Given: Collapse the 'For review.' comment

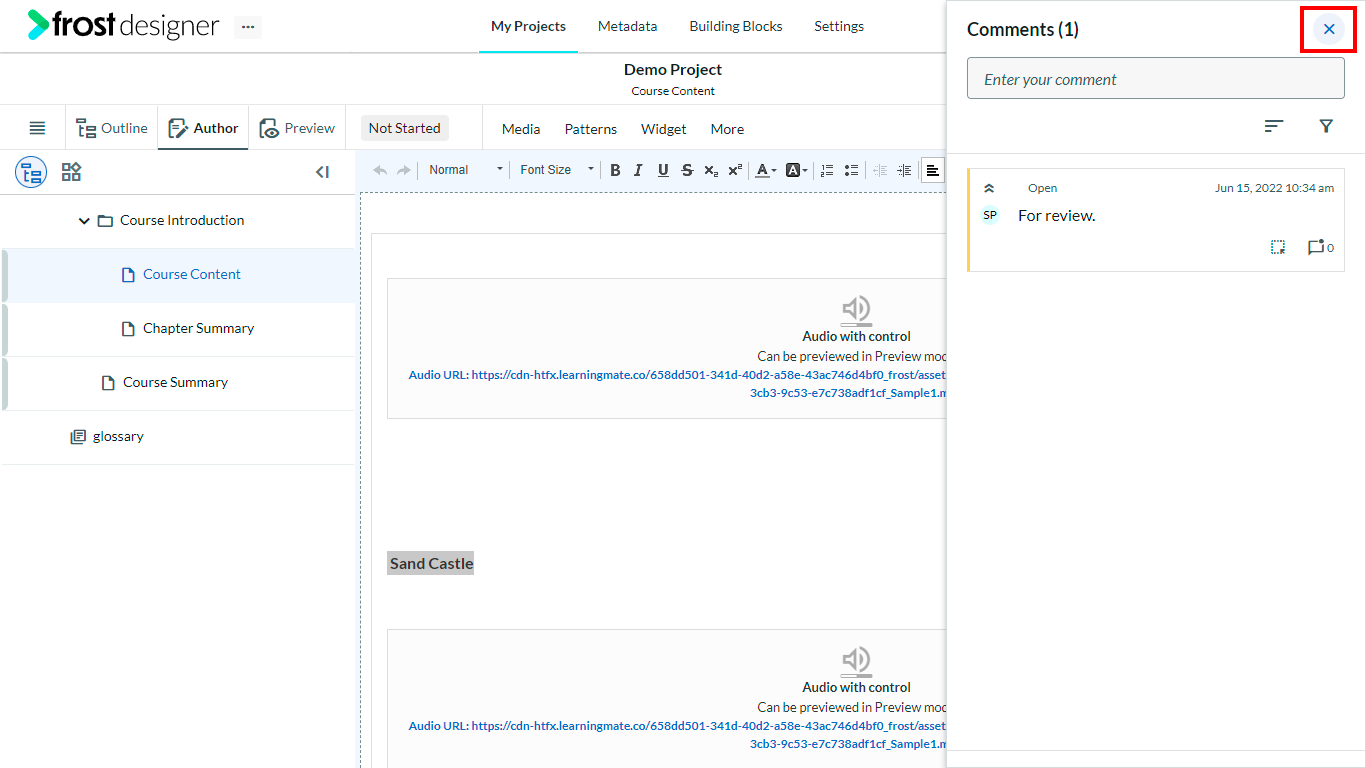Looking at the screenshot, I should [x=989, y=188].
